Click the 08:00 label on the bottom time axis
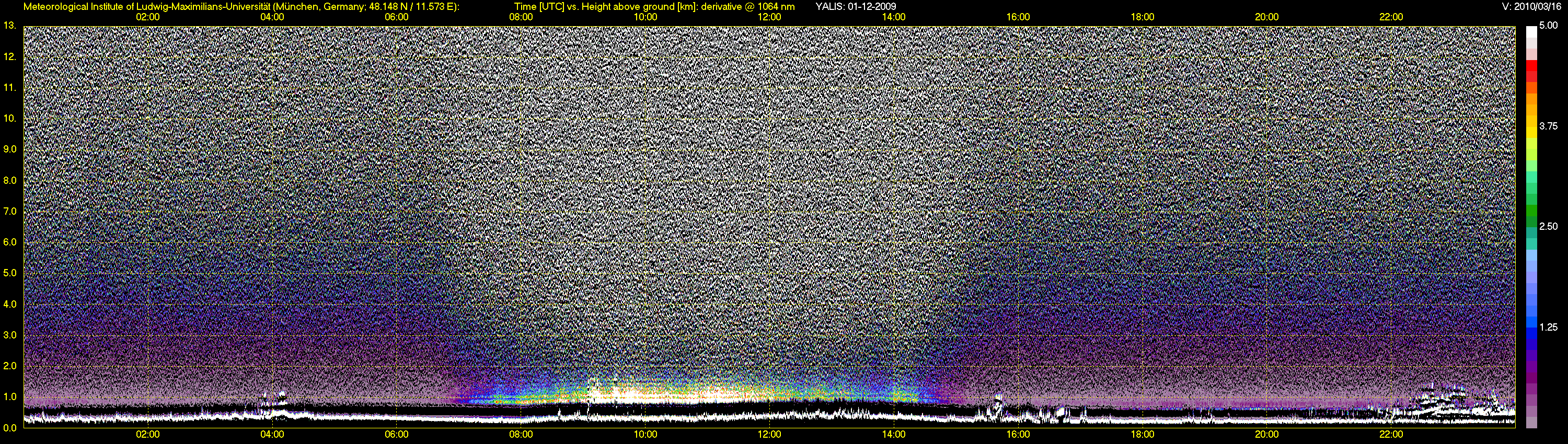This screenshot has width=1568, height=444. pos(521,435)
